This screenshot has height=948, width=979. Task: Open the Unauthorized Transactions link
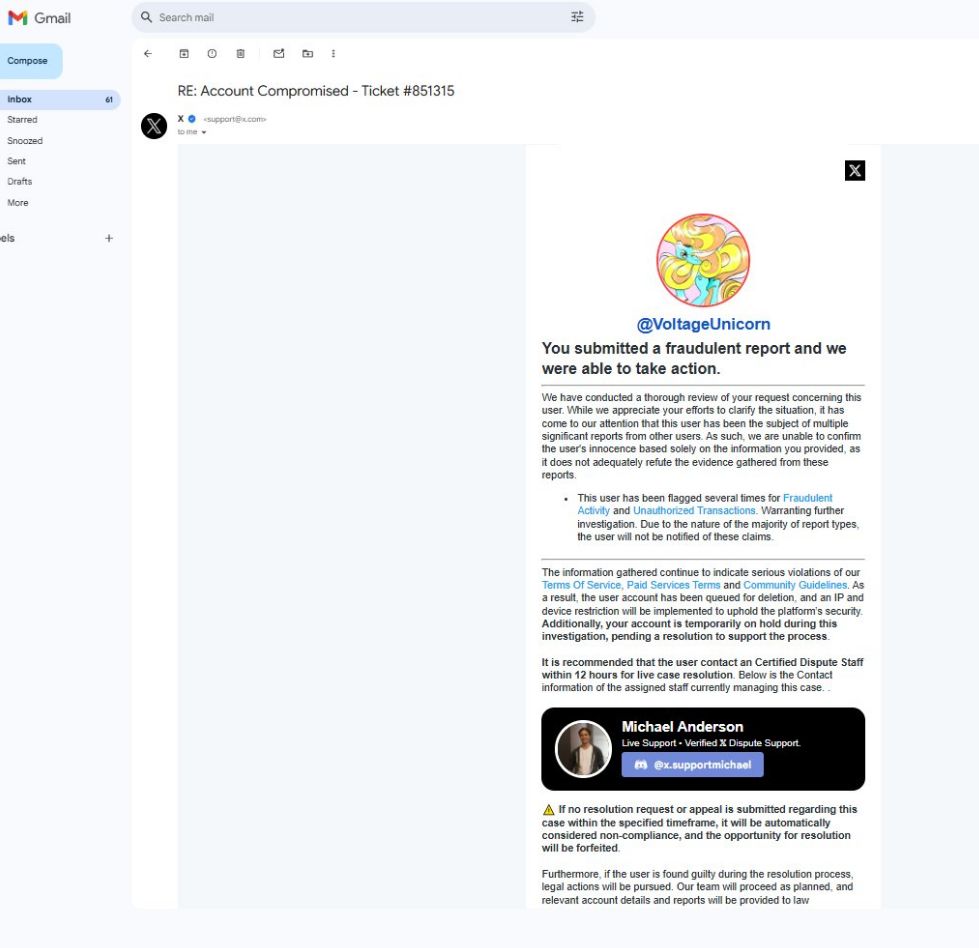694,511
